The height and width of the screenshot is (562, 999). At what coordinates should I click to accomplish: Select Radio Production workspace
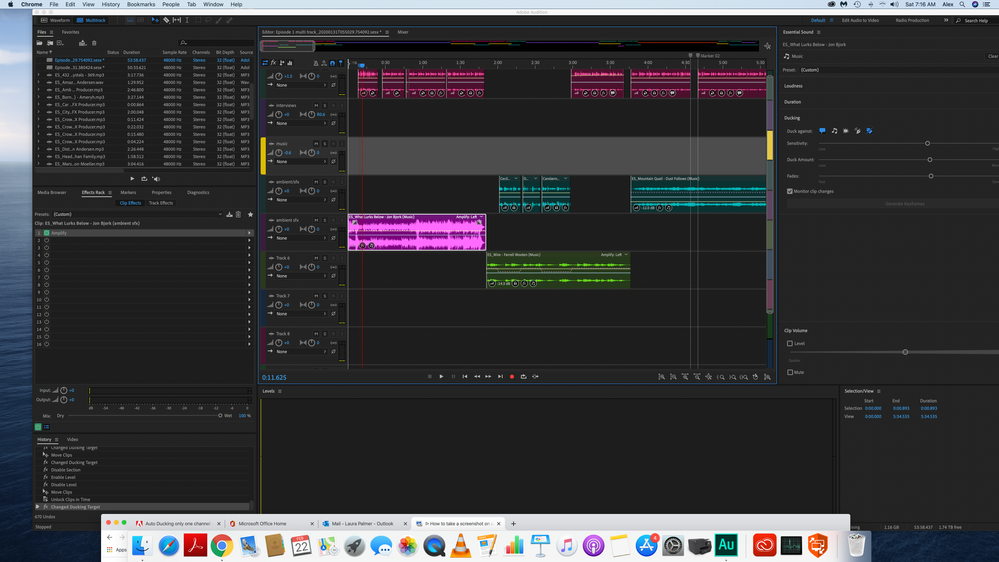point(912,20)
